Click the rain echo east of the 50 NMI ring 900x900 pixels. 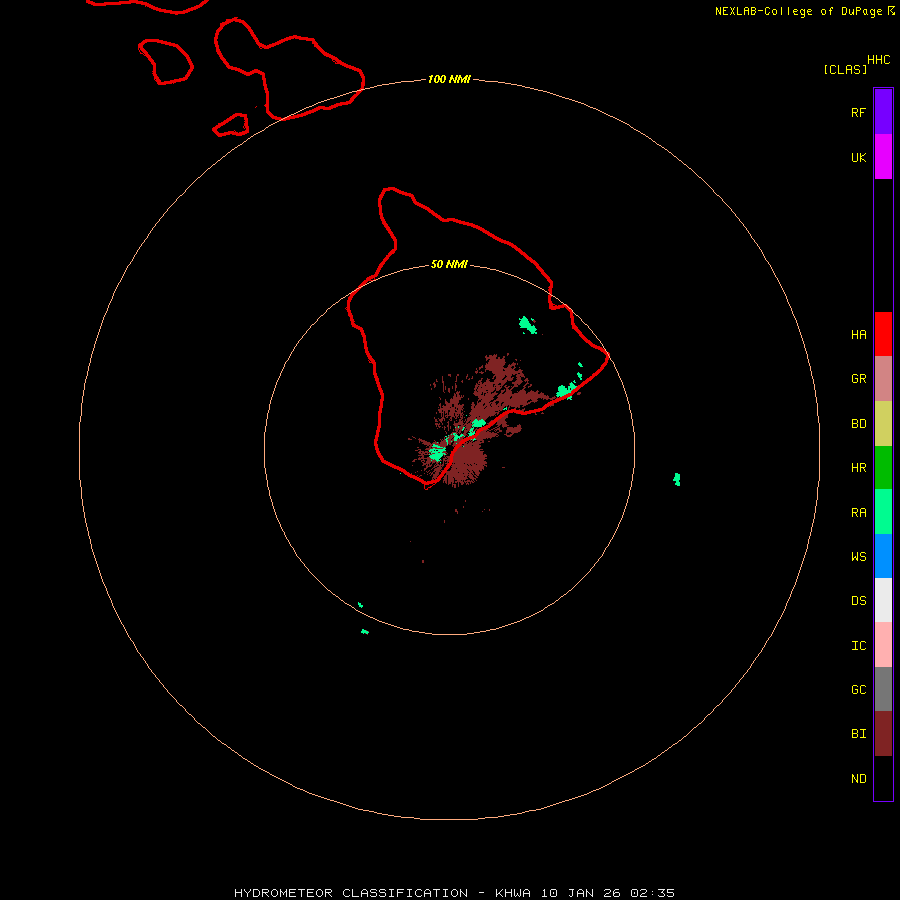pyautogui.click(x=677, y=479)
